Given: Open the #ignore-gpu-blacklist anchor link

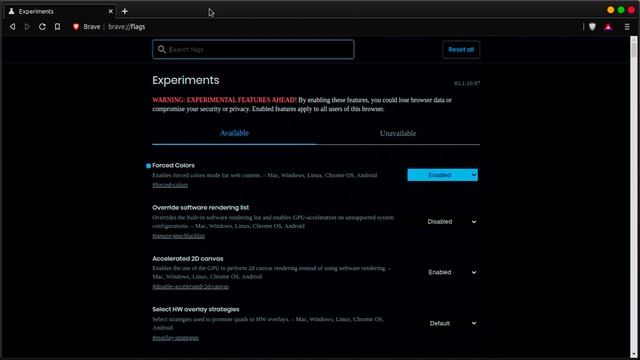Looking at the screenshot, I should [x=178, y=236].
